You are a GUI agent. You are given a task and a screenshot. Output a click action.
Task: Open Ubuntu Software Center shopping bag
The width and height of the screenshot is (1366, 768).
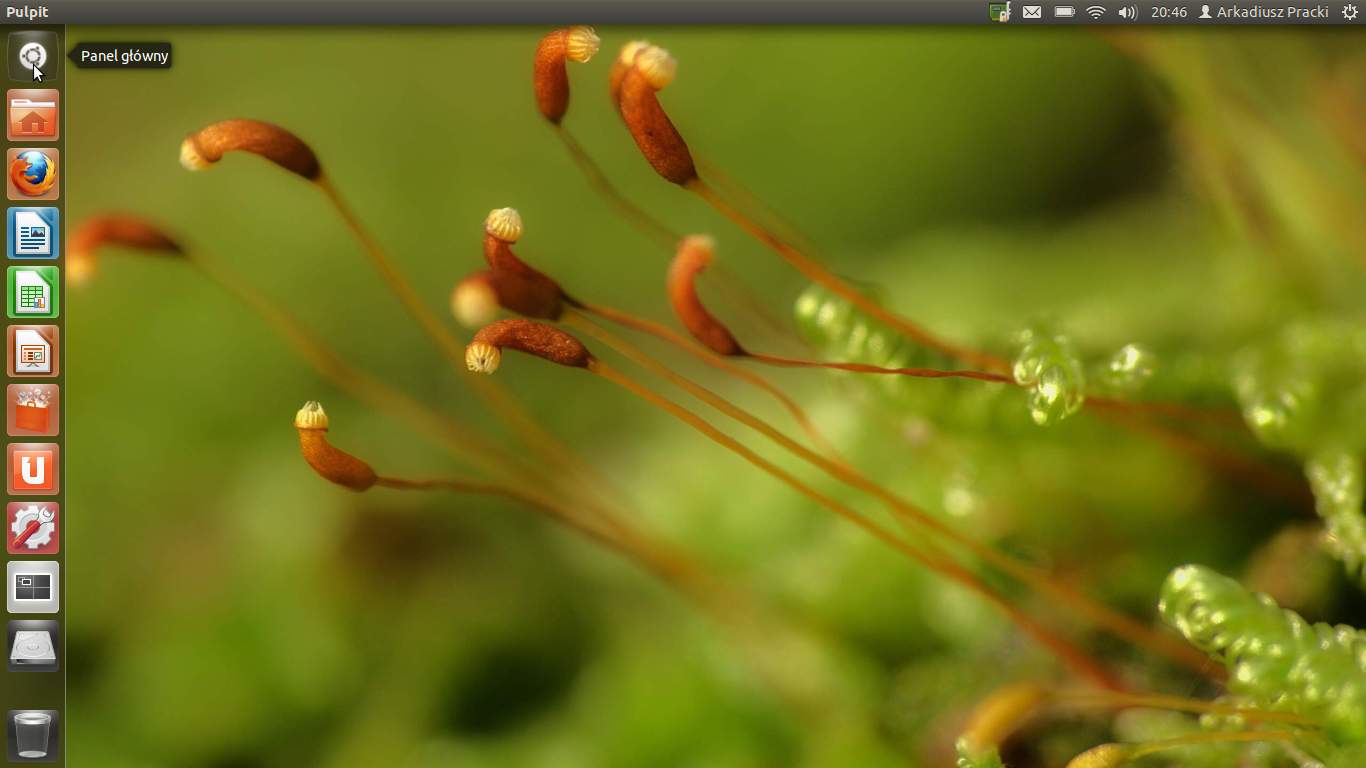(33, 410)
